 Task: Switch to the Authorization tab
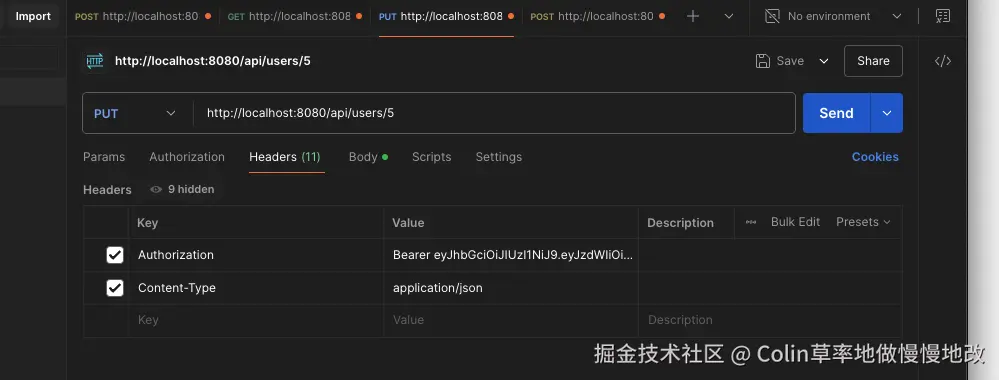[x=187, y=157]
